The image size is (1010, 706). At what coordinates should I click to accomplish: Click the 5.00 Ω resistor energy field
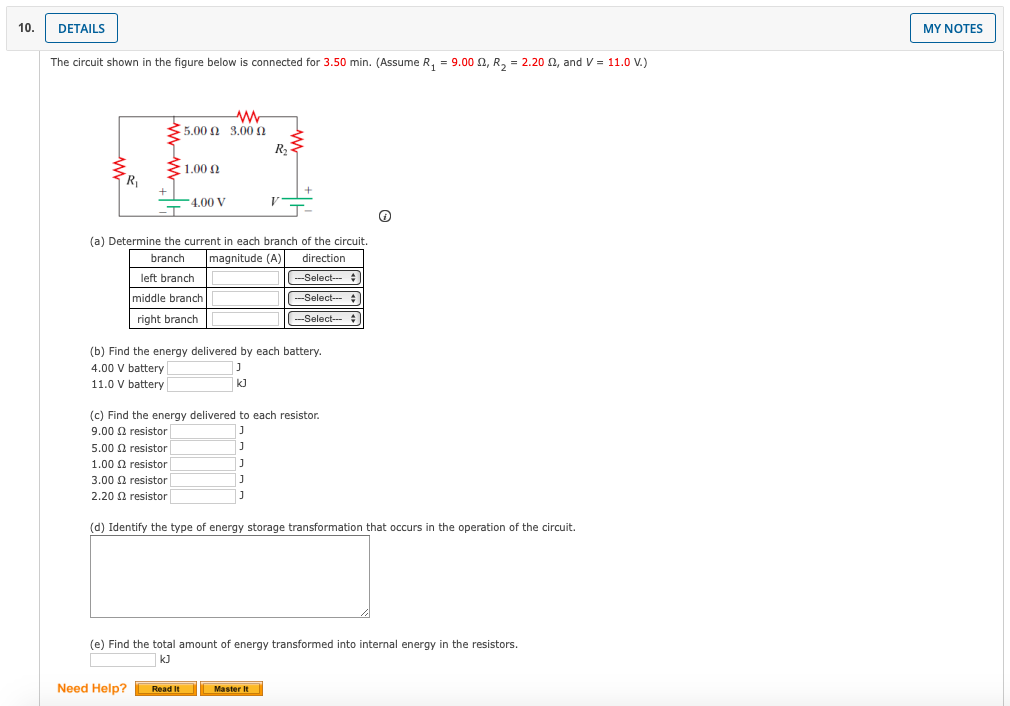click(x=203, y=448)
